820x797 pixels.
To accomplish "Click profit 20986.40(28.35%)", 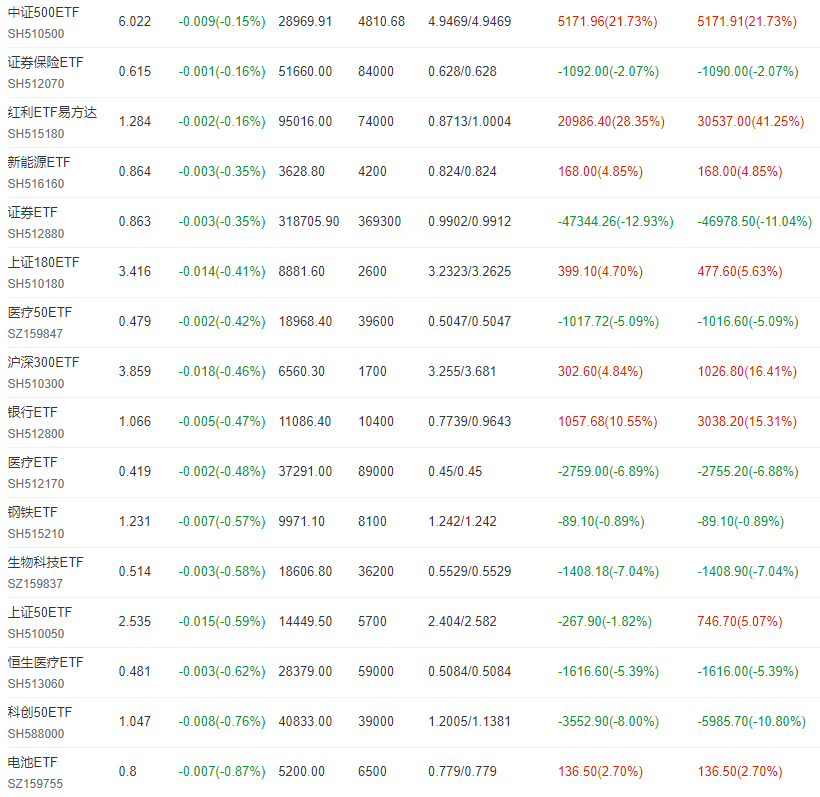I will click(x=611, y=121).
